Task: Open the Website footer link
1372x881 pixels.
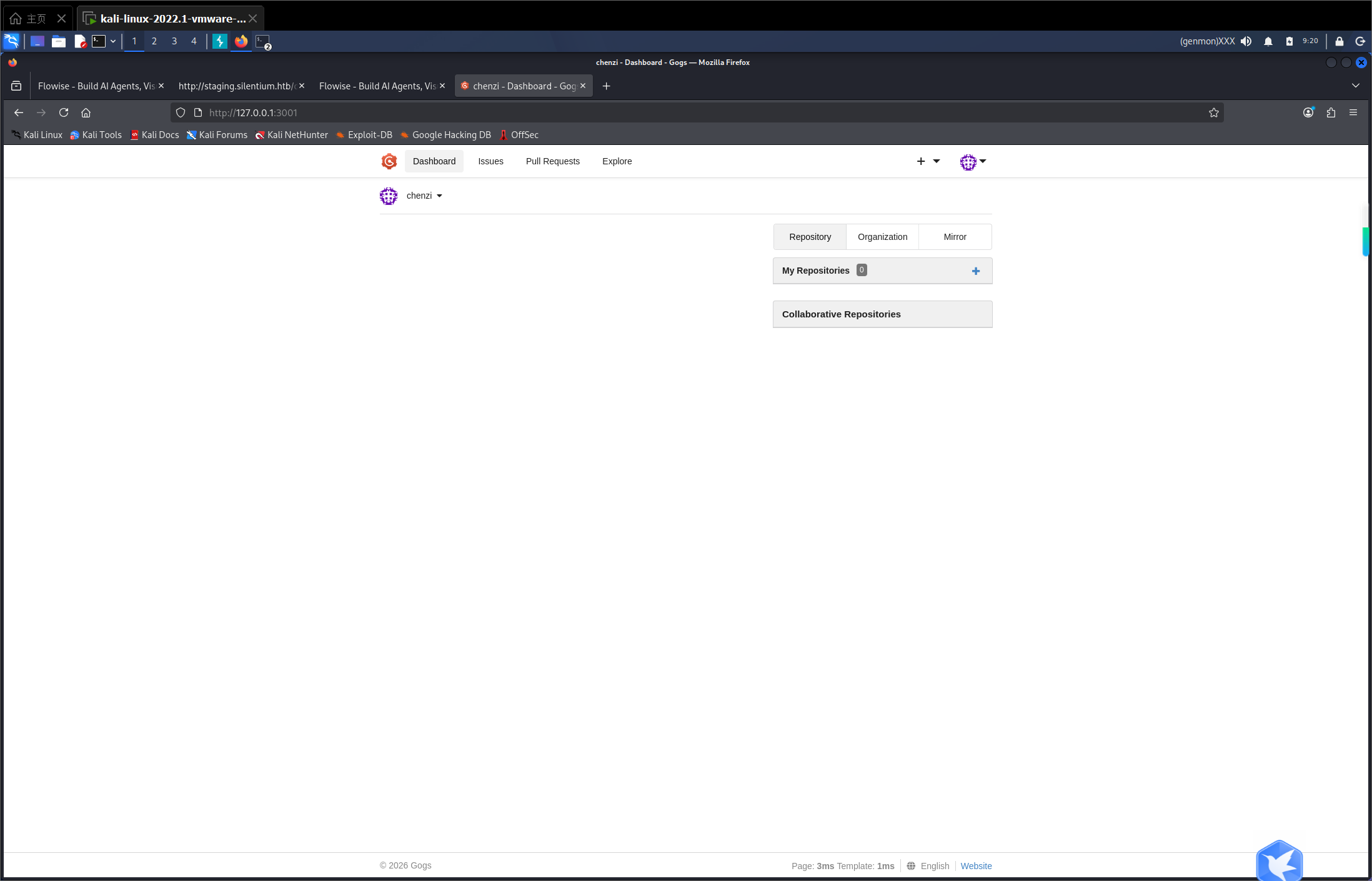Action: 976,866
